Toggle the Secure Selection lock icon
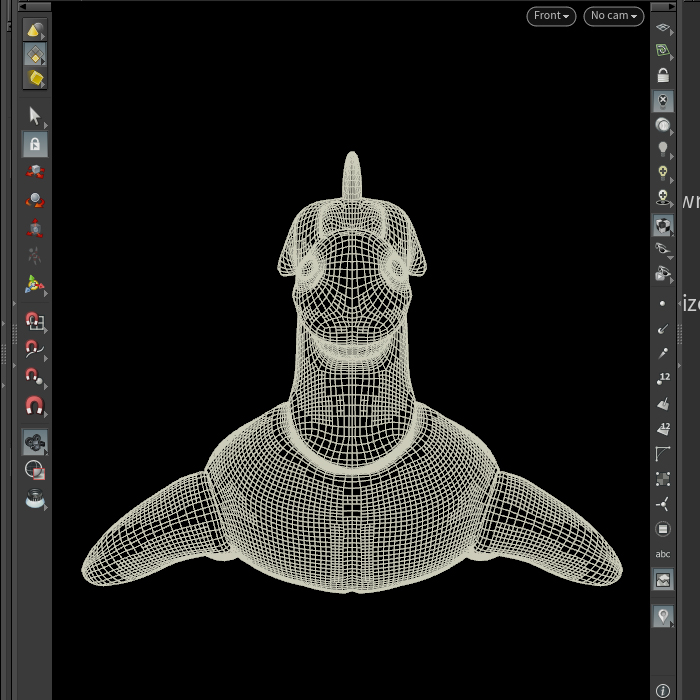 coord(35,144)
